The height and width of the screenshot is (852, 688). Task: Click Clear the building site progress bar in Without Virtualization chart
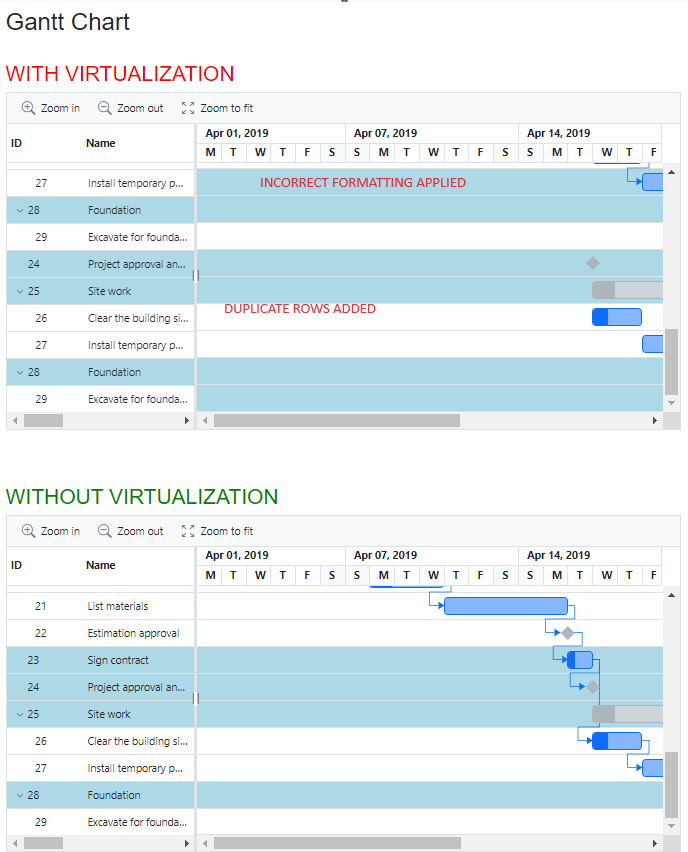pos(616,741)
